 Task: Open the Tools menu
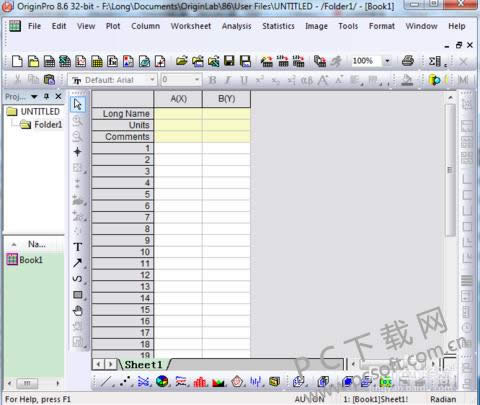coord(348,26)
